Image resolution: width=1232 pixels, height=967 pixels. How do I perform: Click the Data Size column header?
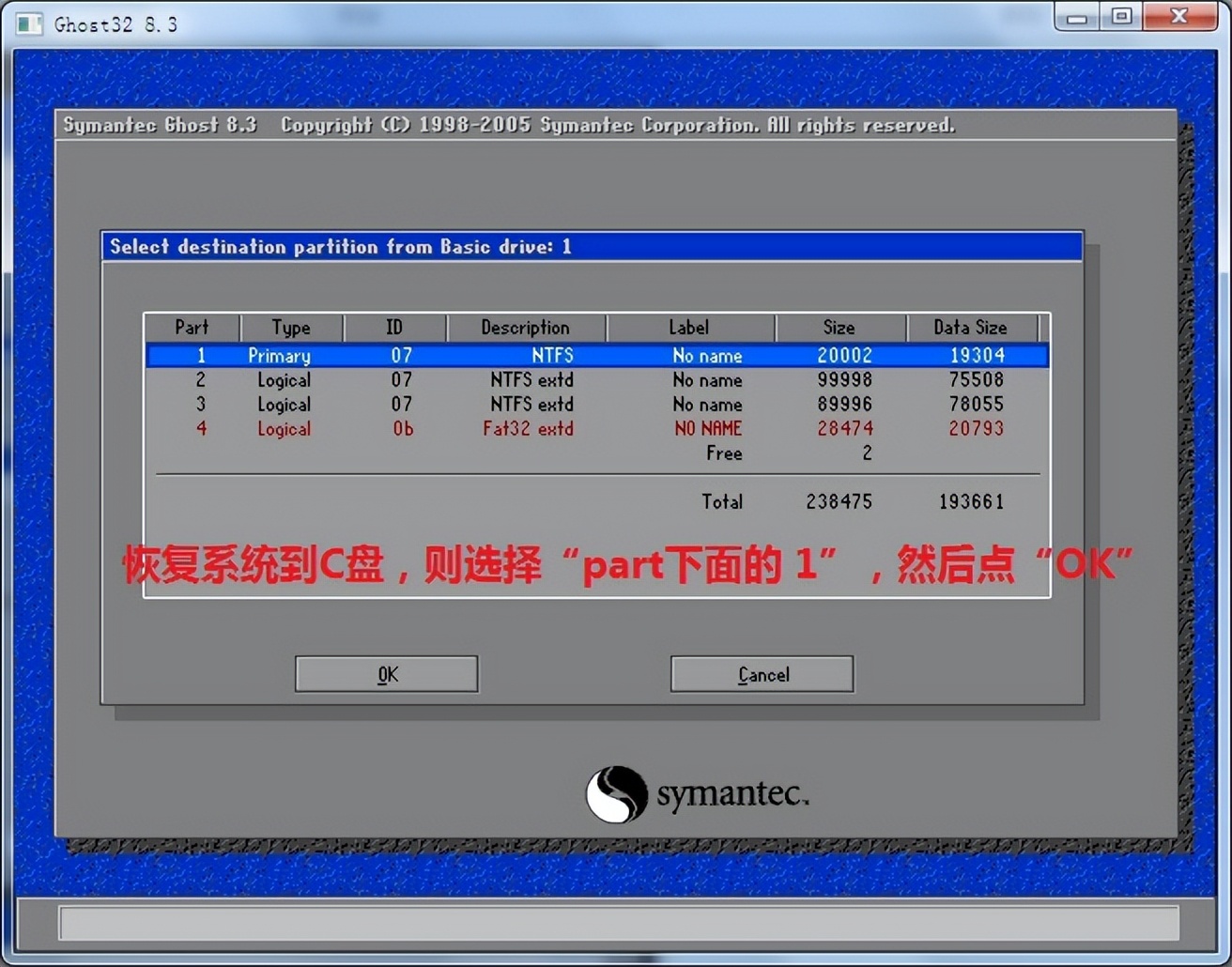coord(972,328)
